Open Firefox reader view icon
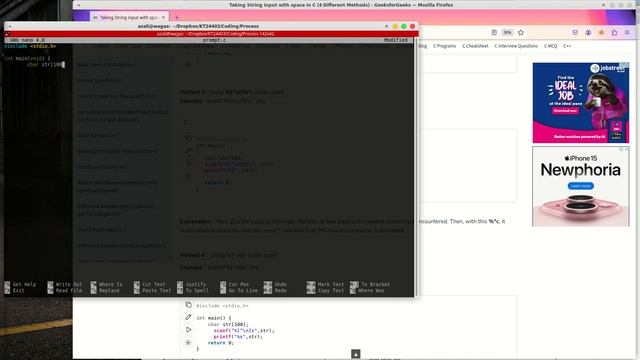 (494, 32)
